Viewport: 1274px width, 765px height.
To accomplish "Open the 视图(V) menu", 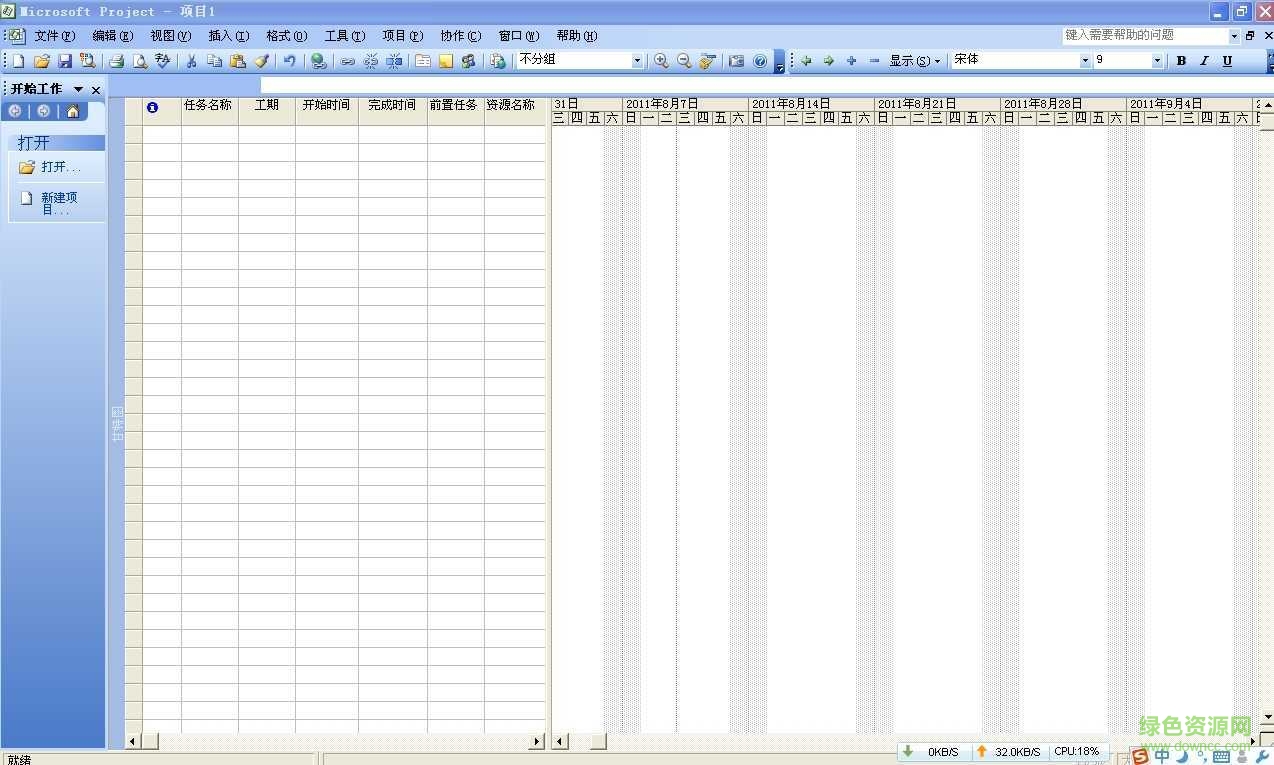I will tap(170, 36).
